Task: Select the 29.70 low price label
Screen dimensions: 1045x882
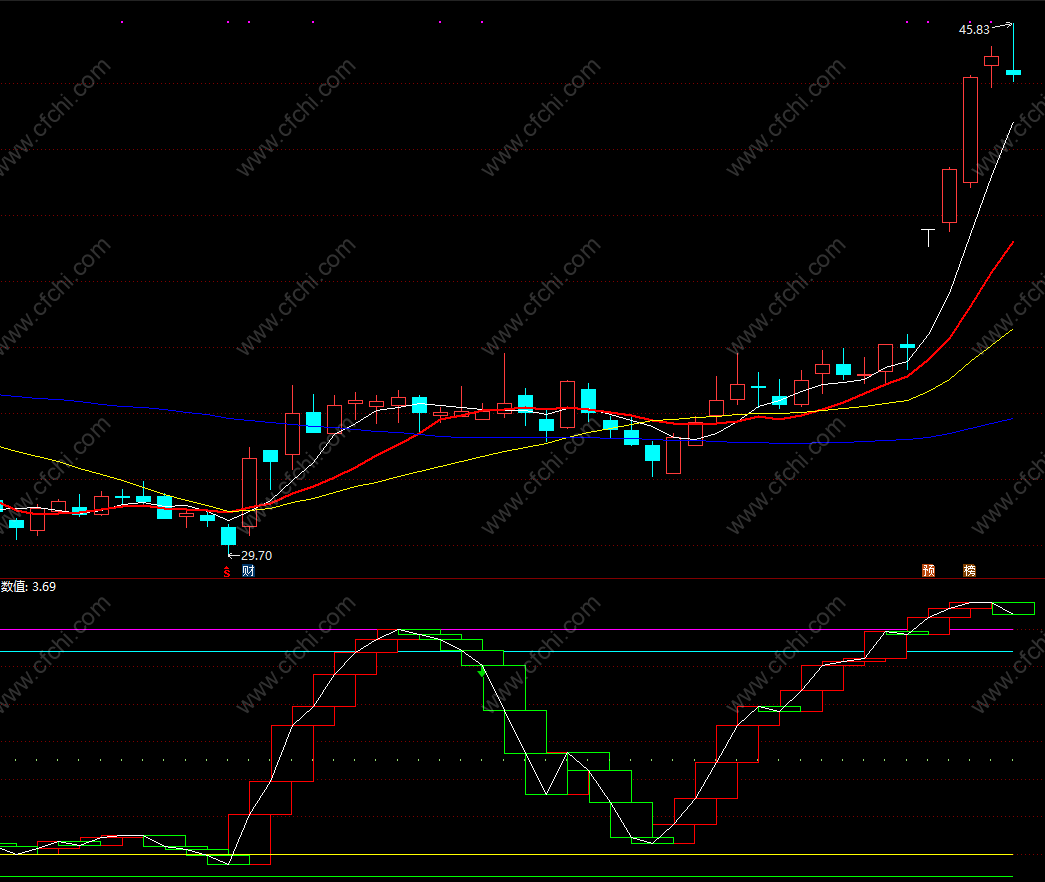Action: pyautogui.click(x=257, y=555)
